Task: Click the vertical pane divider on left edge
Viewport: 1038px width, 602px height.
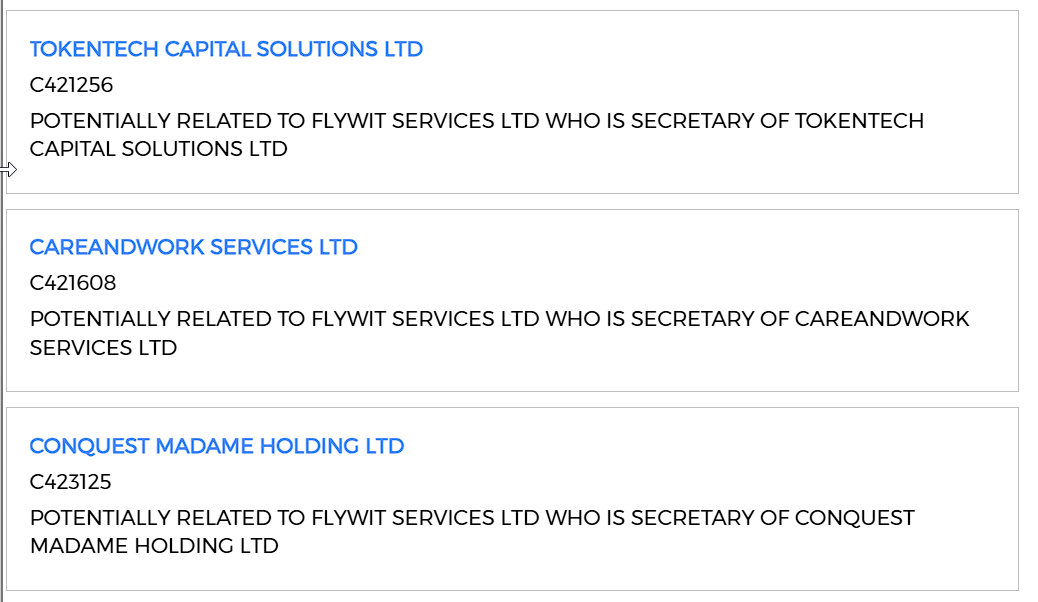Action: coord(4,300)
